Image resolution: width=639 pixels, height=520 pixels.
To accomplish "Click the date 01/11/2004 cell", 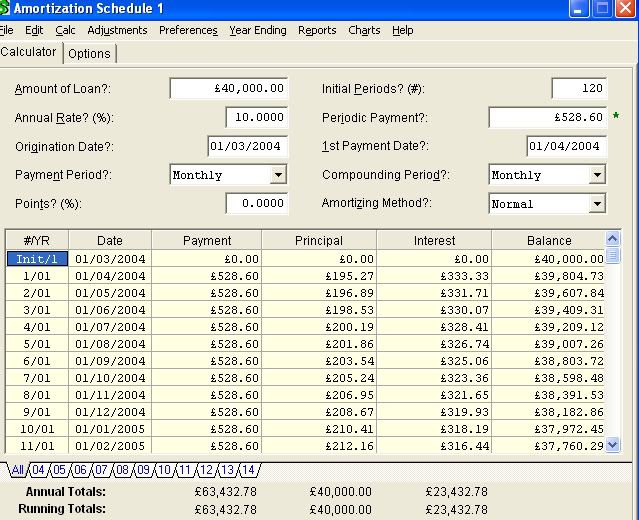I will point(110,395).
